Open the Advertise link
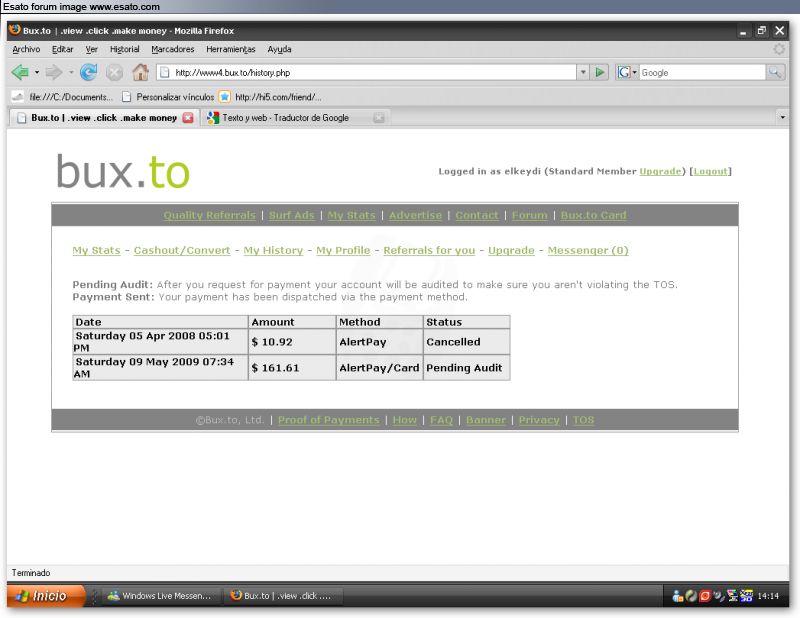Viewport: 800px width, 618px height. coord(415,215)
